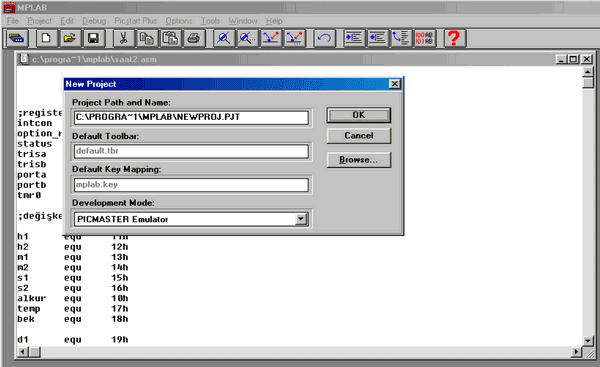600x367 pixels.
Task: Click the 'tmr0' line in code
Action: point(29,196)
